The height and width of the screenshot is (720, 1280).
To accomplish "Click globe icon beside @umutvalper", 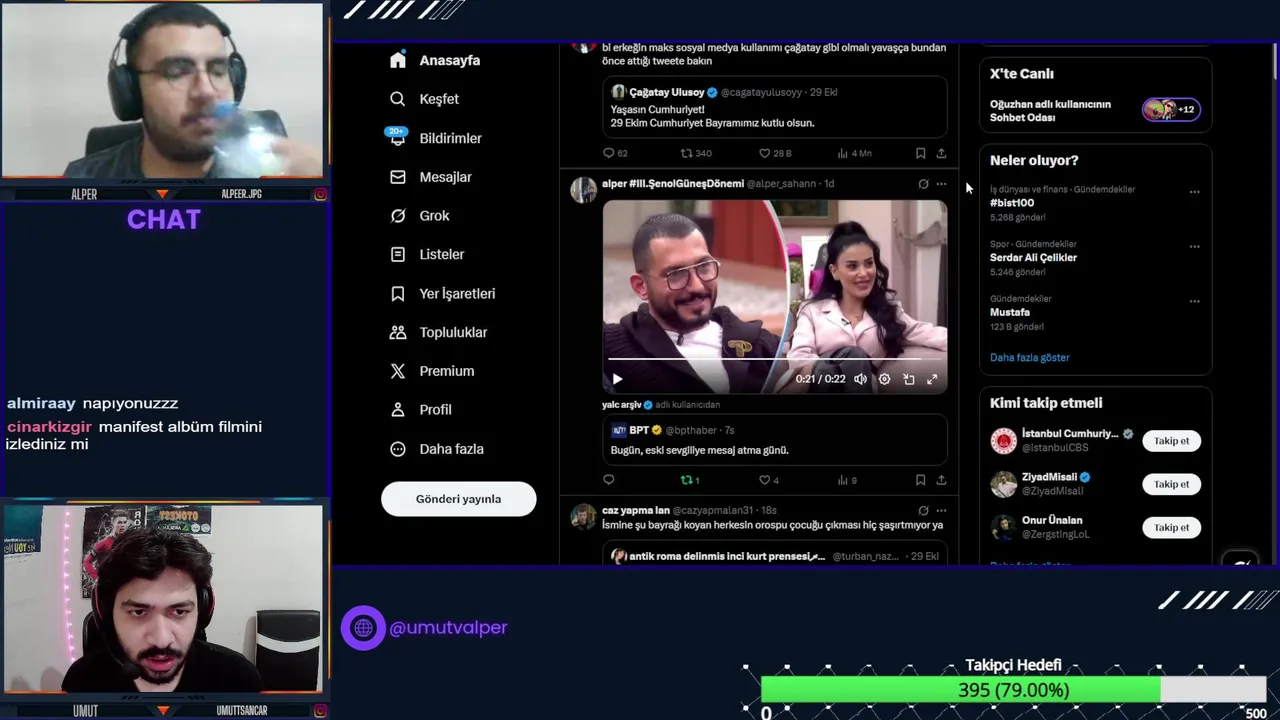I will pyautogui.click(x=363, y=628).
